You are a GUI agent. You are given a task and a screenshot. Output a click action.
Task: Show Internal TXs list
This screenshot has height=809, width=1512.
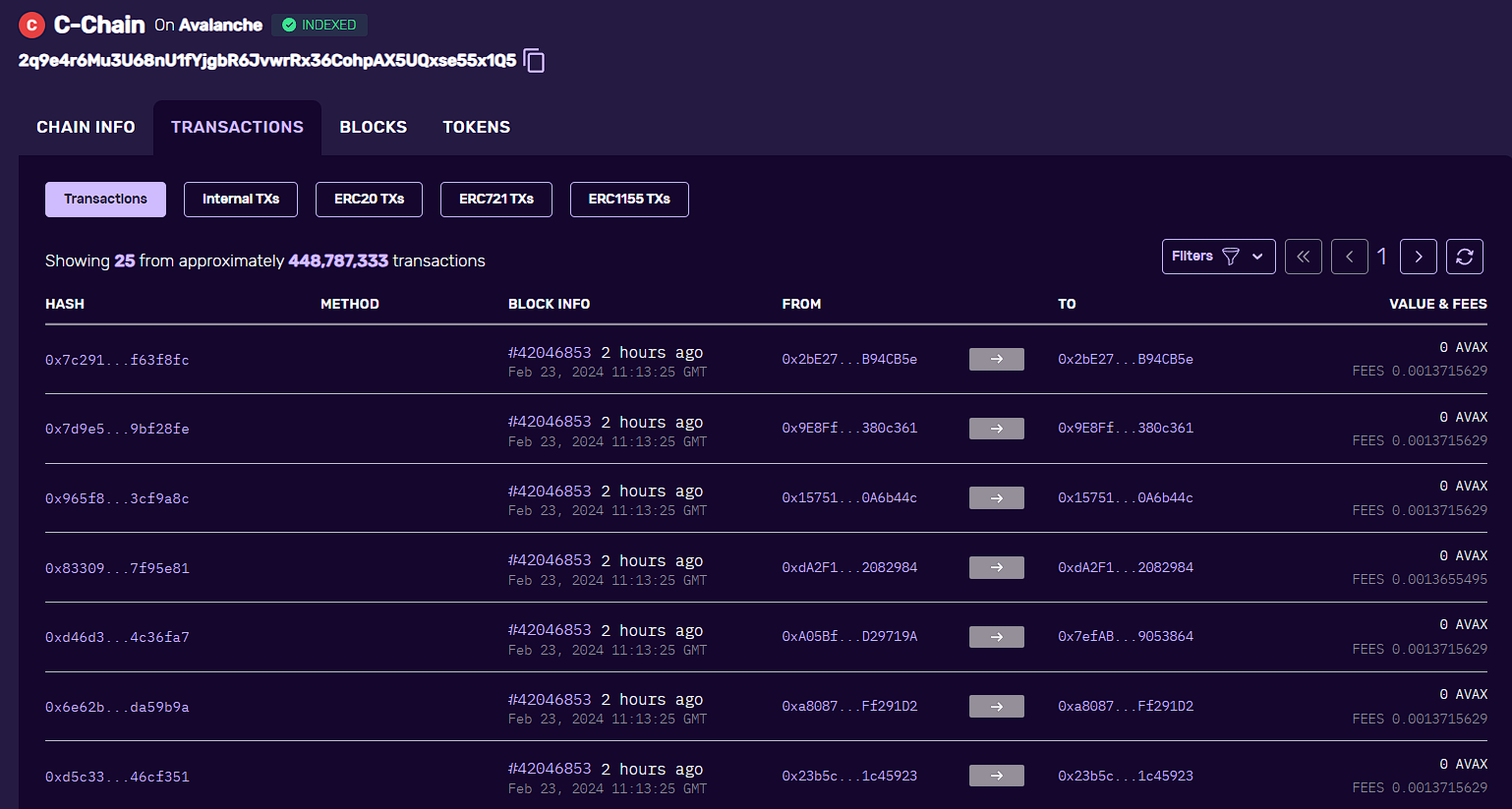click(240, 200)
